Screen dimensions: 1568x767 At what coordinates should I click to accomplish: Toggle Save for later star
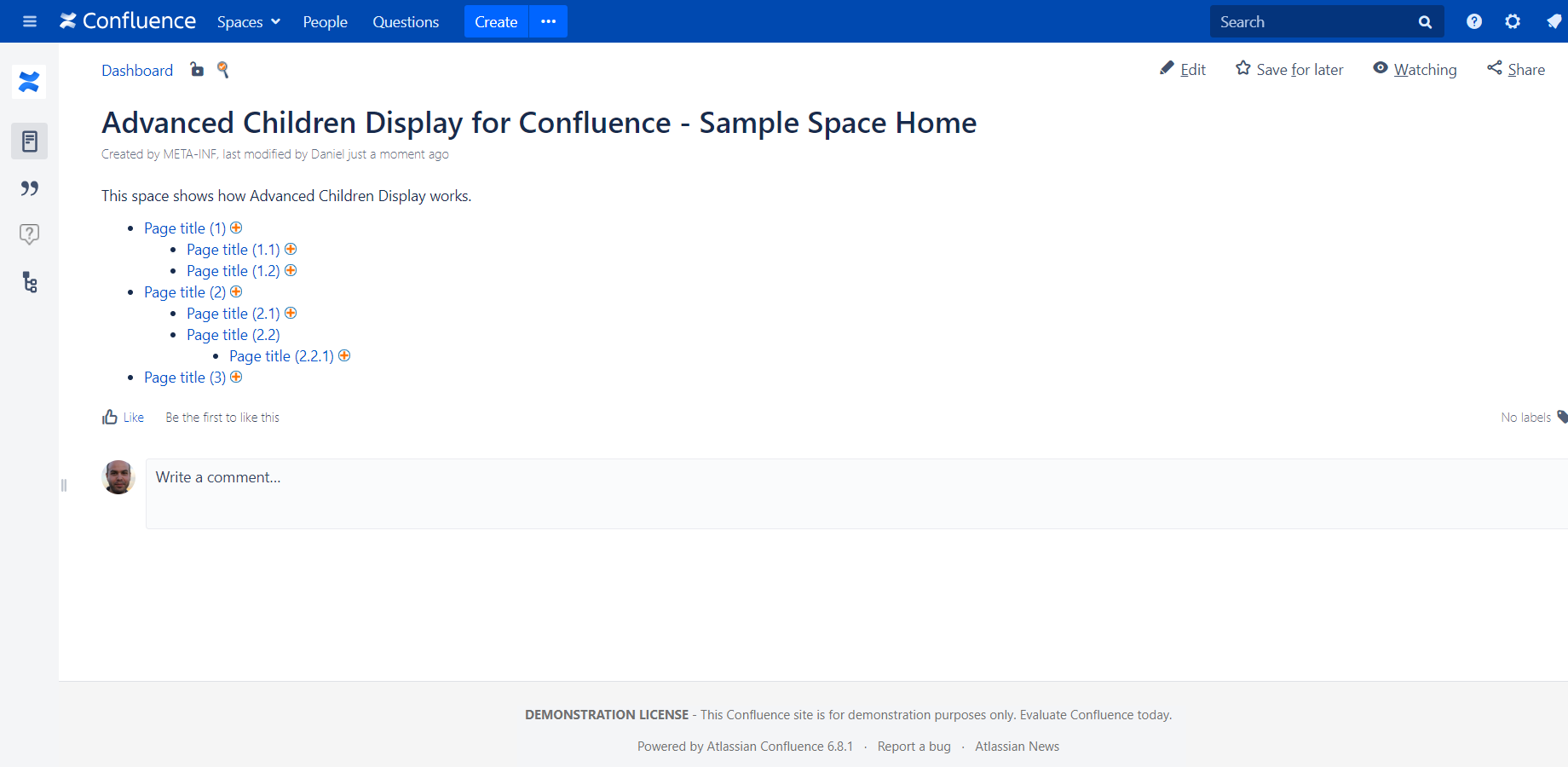[x=1289, y=70]
